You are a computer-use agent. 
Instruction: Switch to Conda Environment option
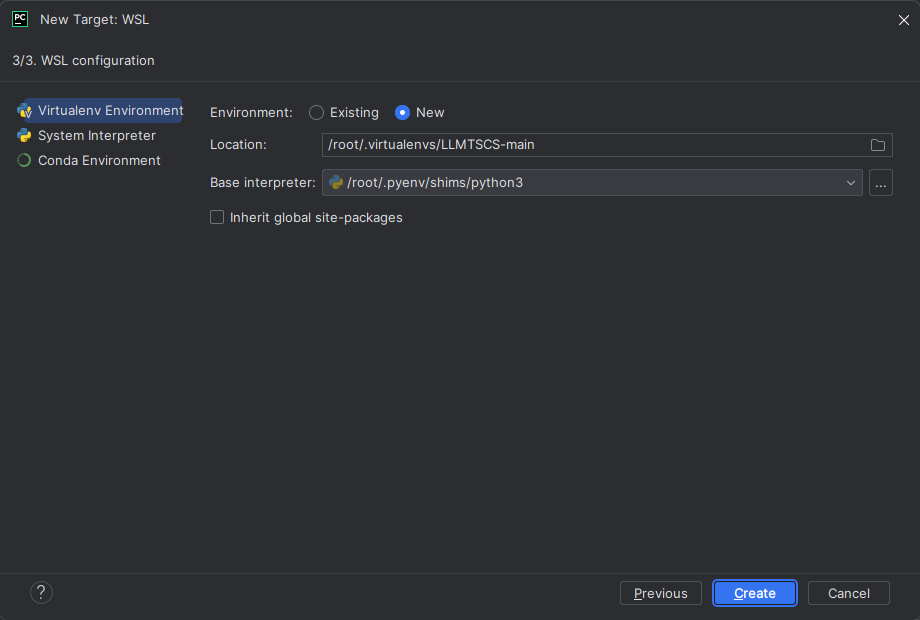point(99,161)
